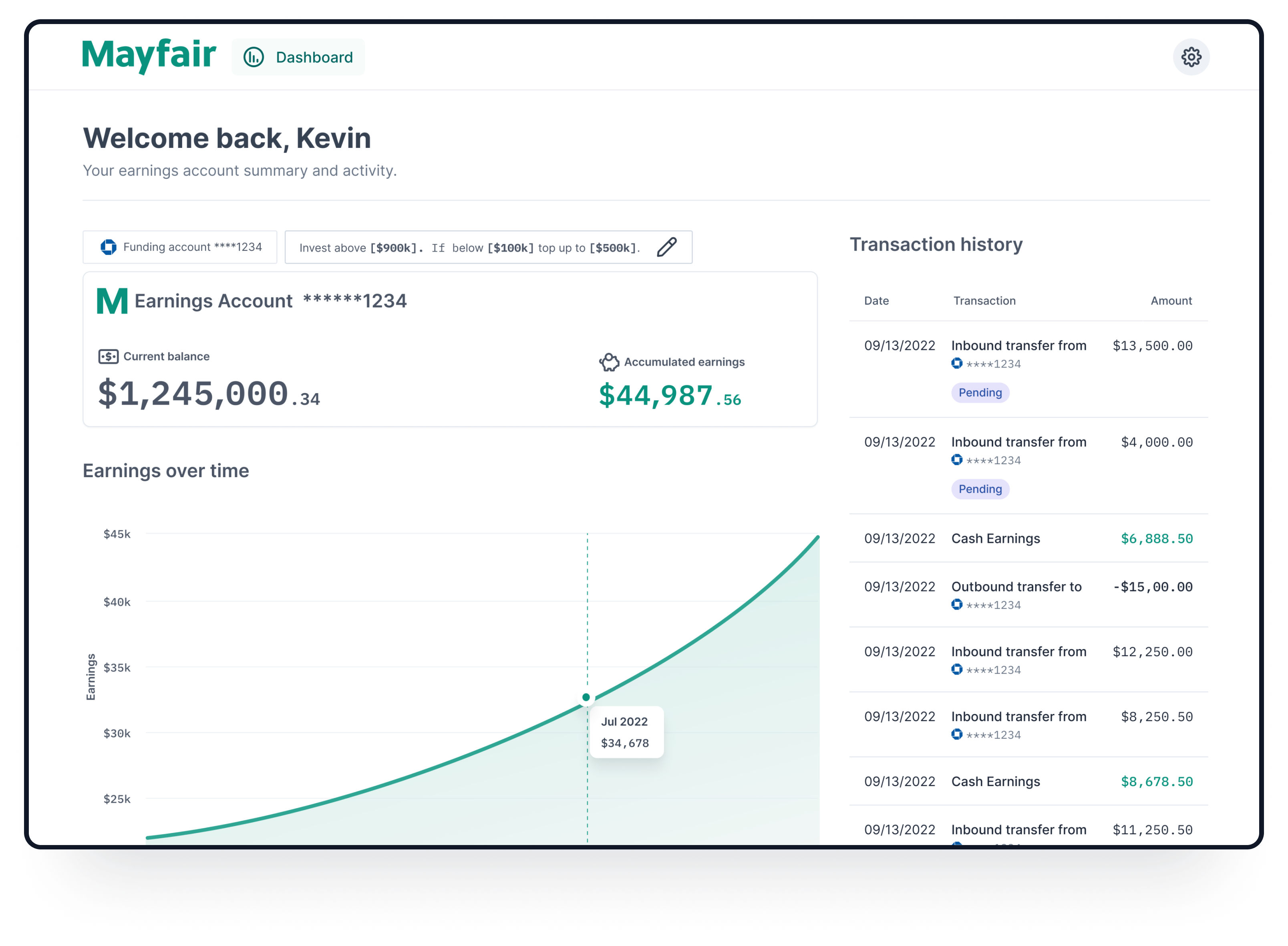Open the Dashboard tab
The image size is (1288, 946).
pos(298,57)
